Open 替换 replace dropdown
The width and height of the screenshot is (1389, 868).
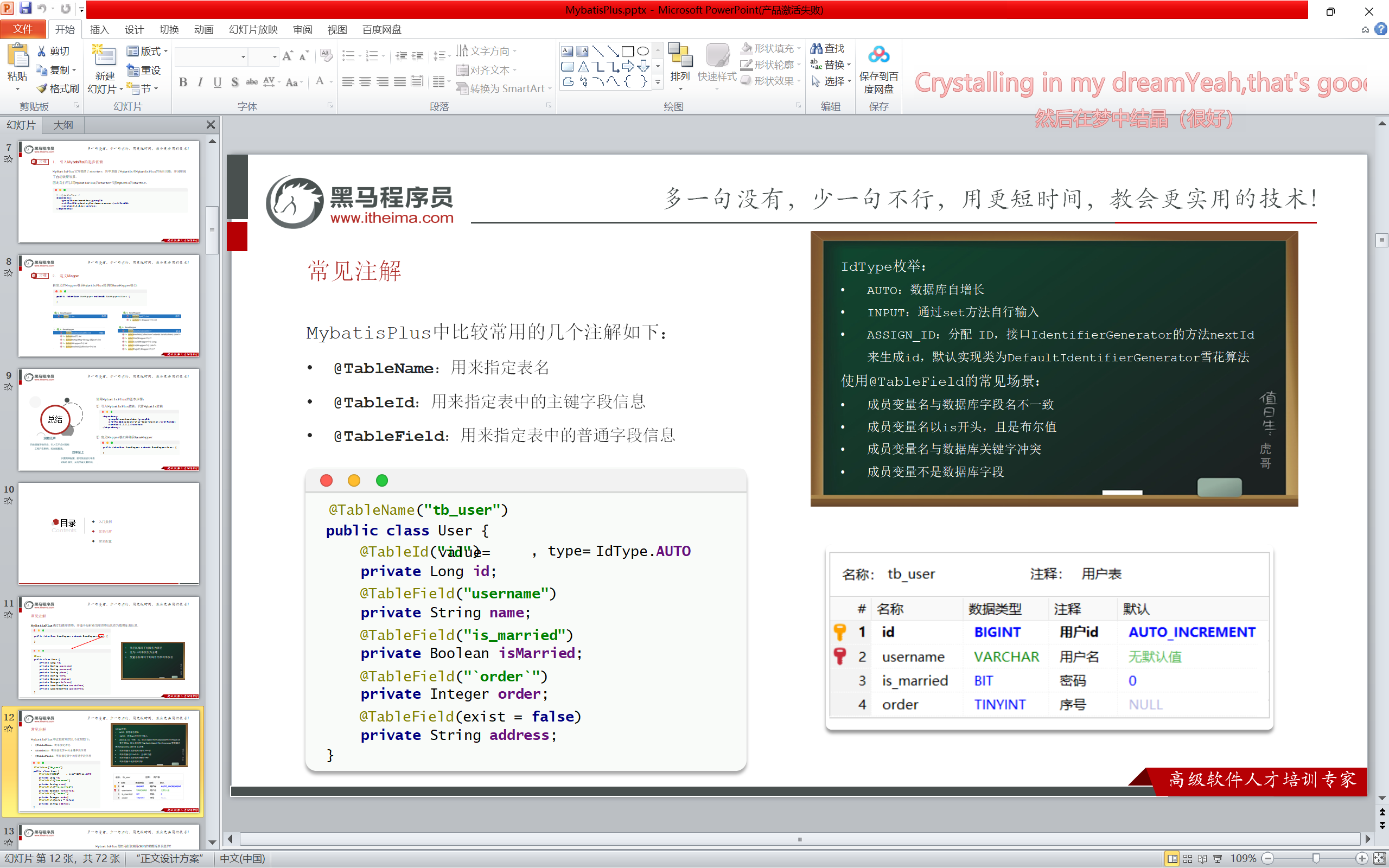[831, 65]
